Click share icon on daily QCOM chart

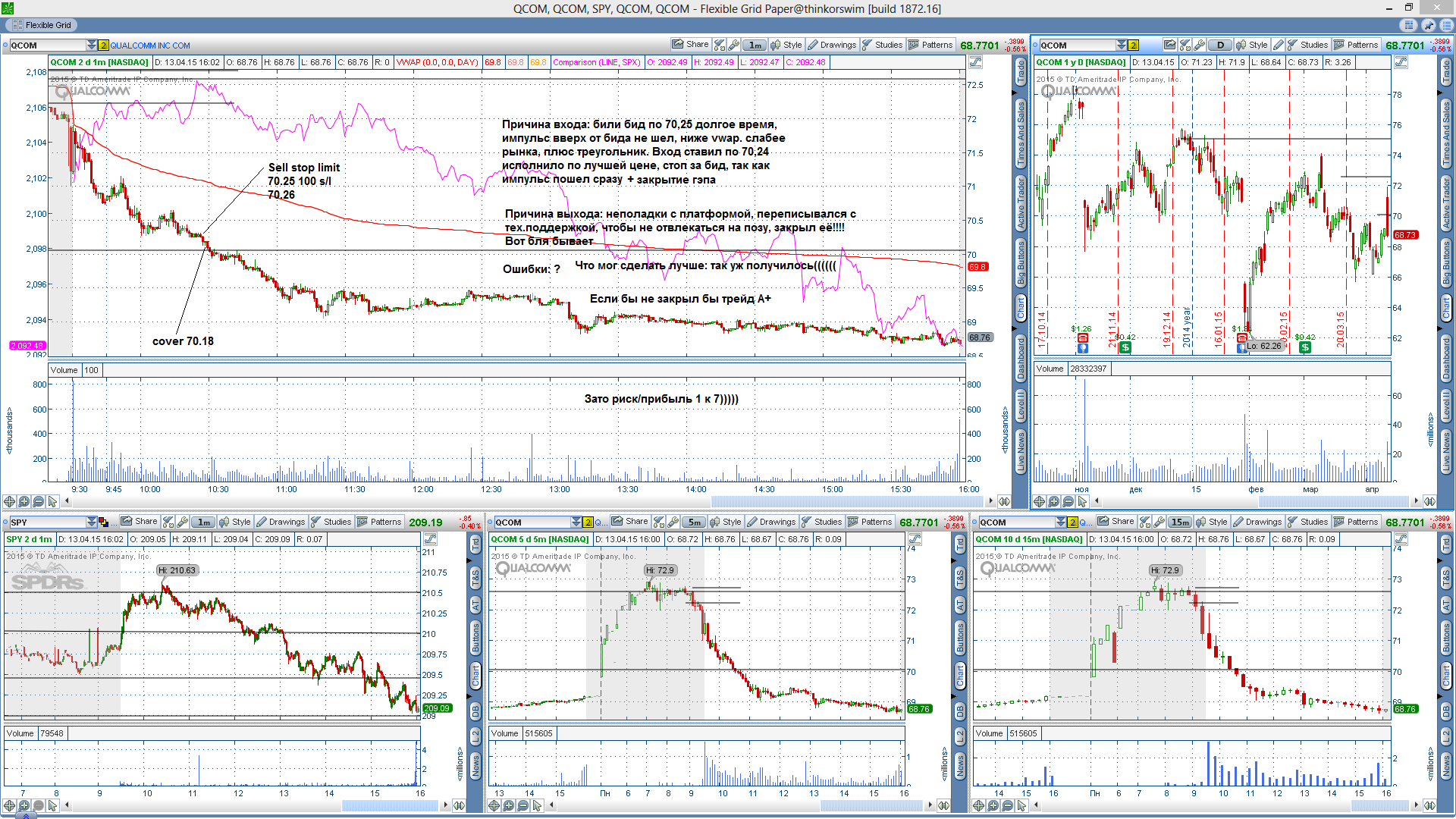coord(1170,45)
